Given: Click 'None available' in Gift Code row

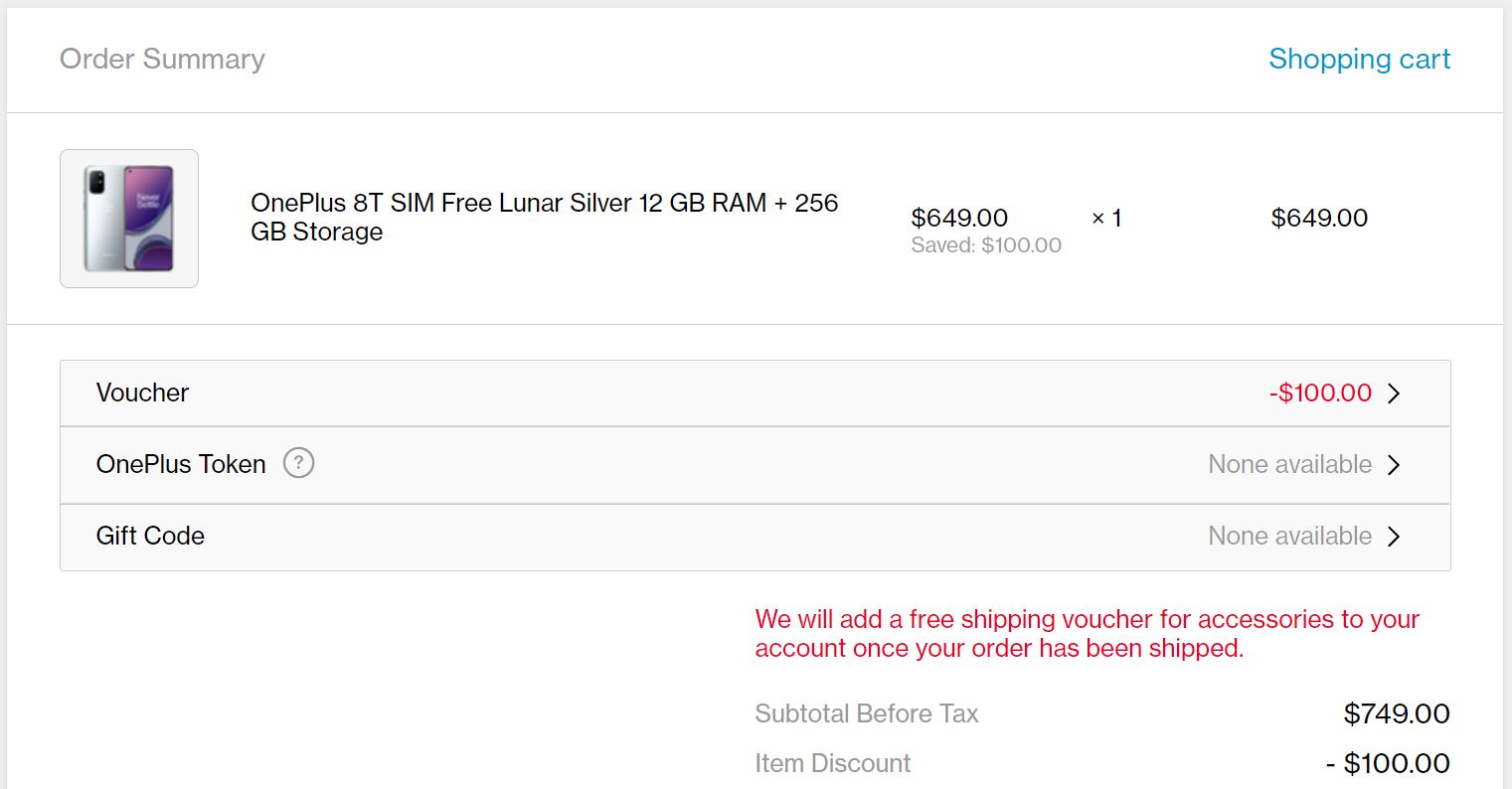Looking at the screenshot, I should coord(1289,536).
